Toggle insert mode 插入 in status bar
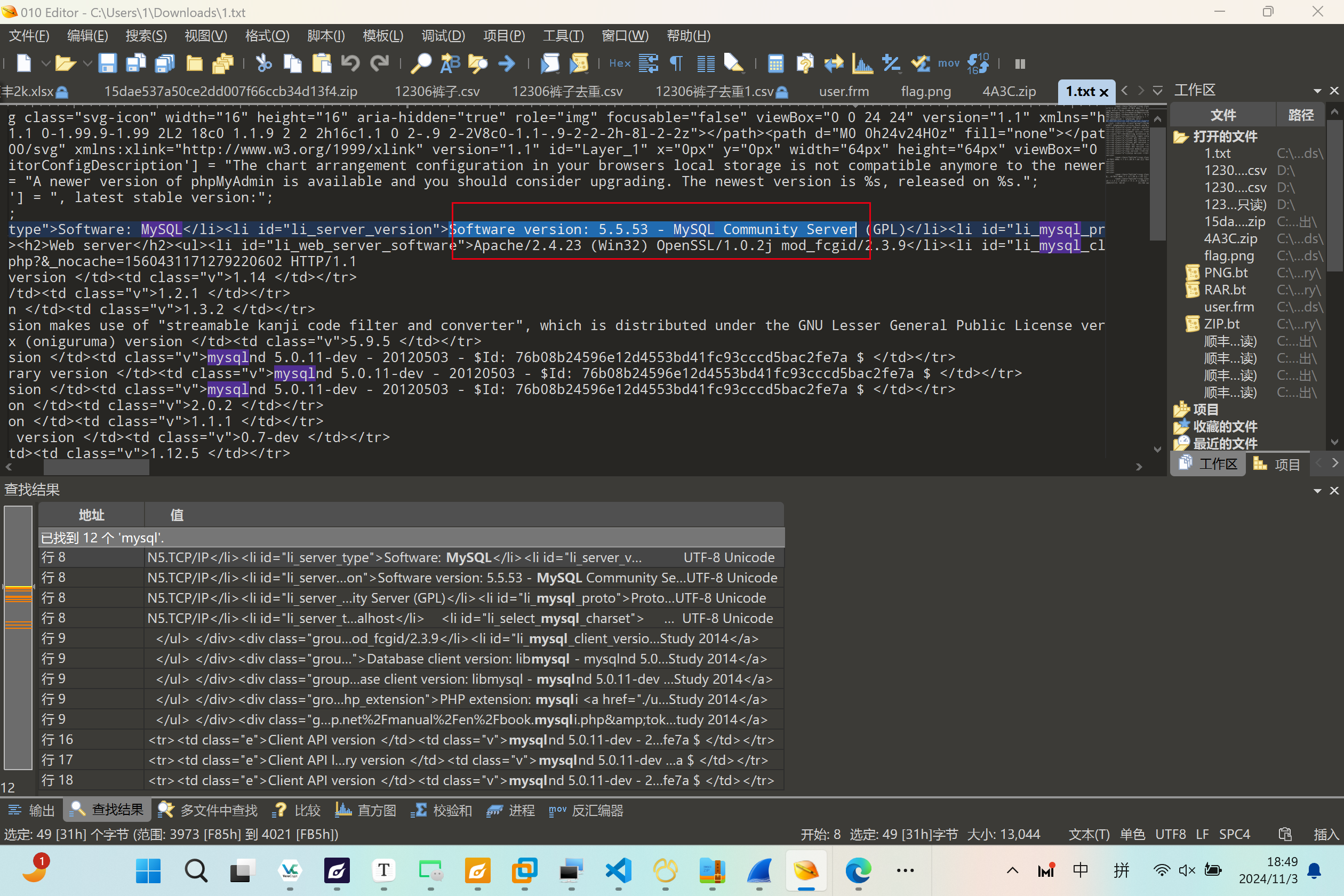This screenshot has height=896, width=1344. (1326, 834)
